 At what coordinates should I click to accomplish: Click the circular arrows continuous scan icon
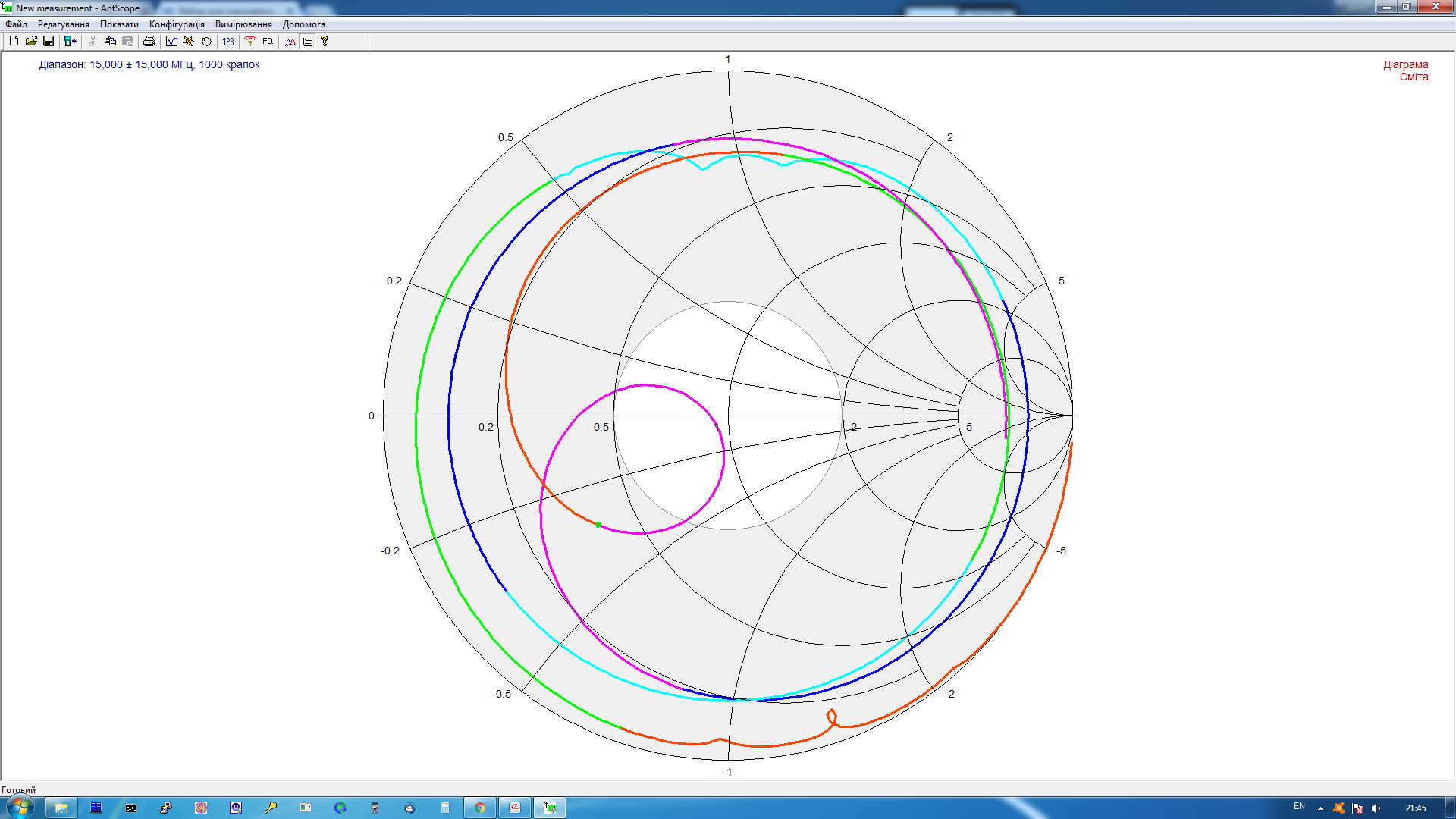pyautogui.click(x=206, y=41)
